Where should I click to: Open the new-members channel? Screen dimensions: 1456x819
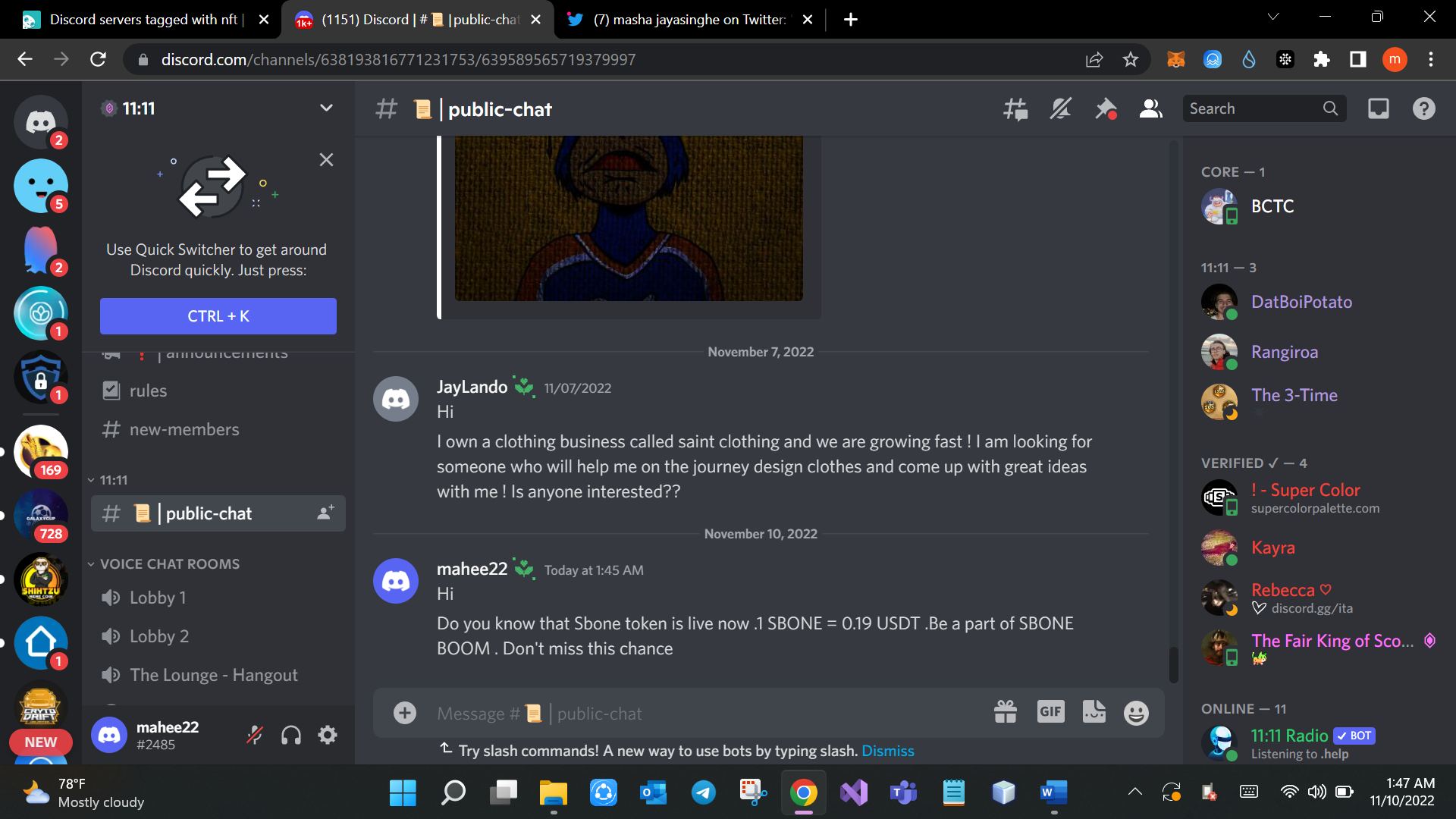pos(218,429)
